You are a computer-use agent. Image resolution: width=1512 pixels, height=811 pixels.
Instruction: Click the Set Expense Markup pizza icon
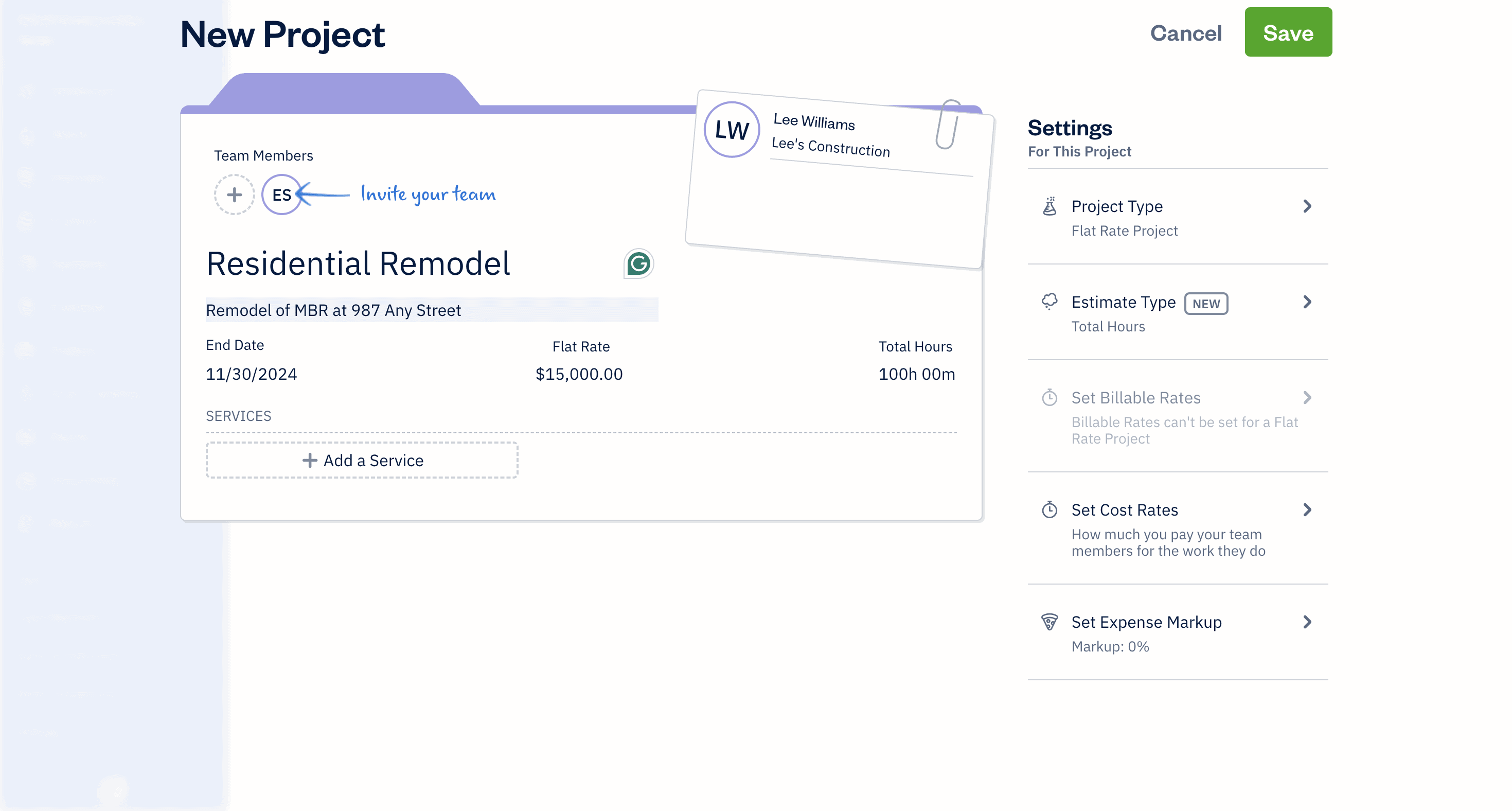pos(1049,622)
